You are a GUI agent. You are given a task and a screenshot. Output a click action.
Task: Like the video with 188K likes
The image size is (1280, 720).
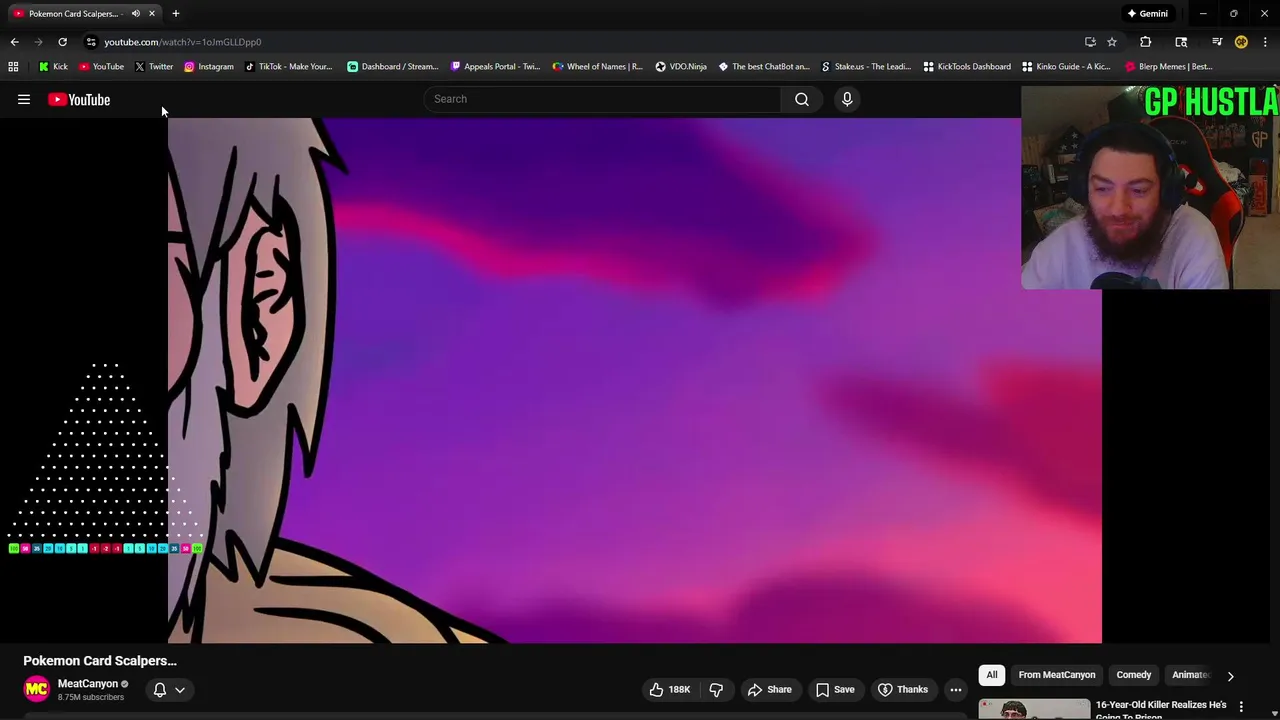(x=670, y=689)
